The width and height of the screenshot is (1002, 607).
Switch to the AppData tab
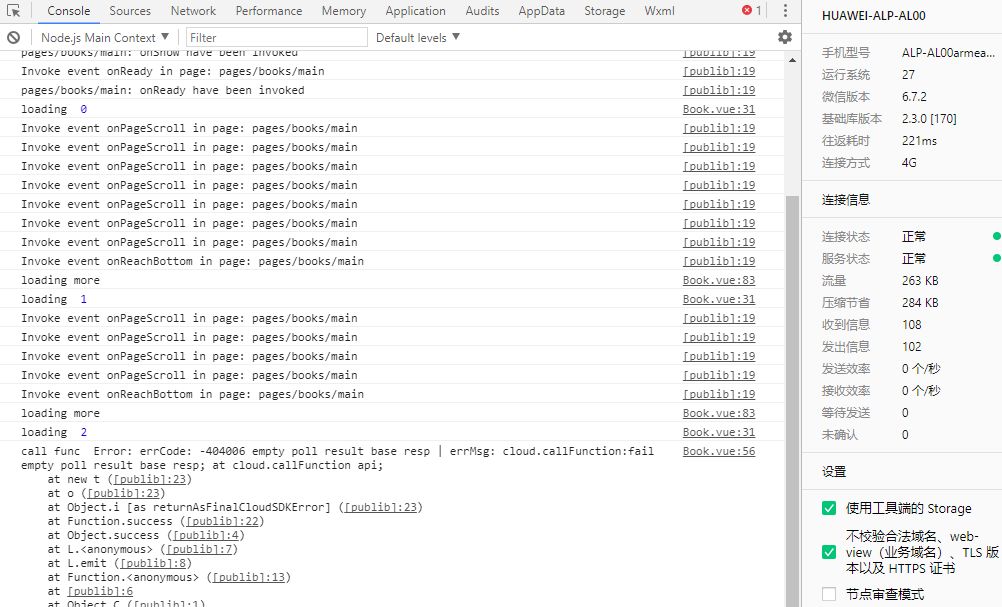tap(541, 11)
